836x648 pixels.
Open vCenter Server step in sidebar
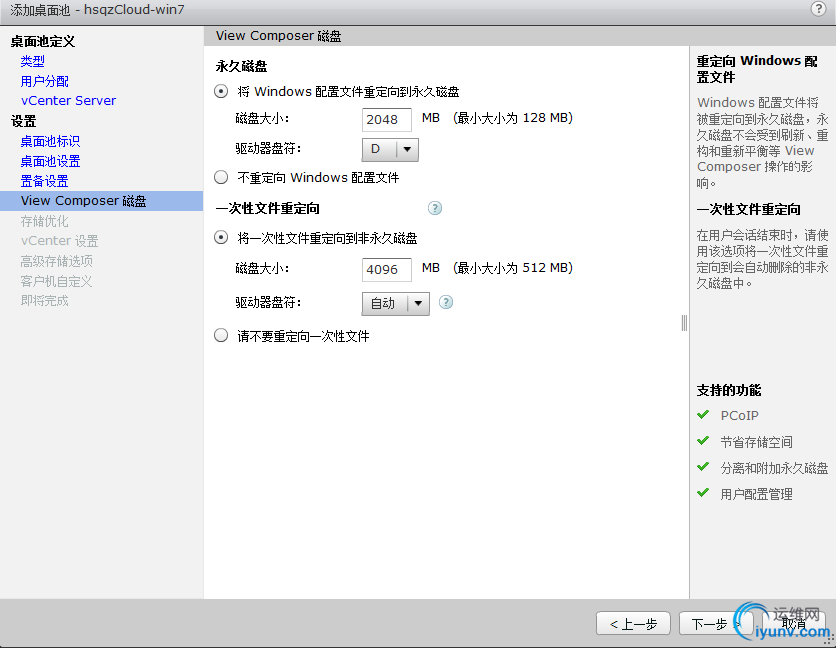[68, 101]
